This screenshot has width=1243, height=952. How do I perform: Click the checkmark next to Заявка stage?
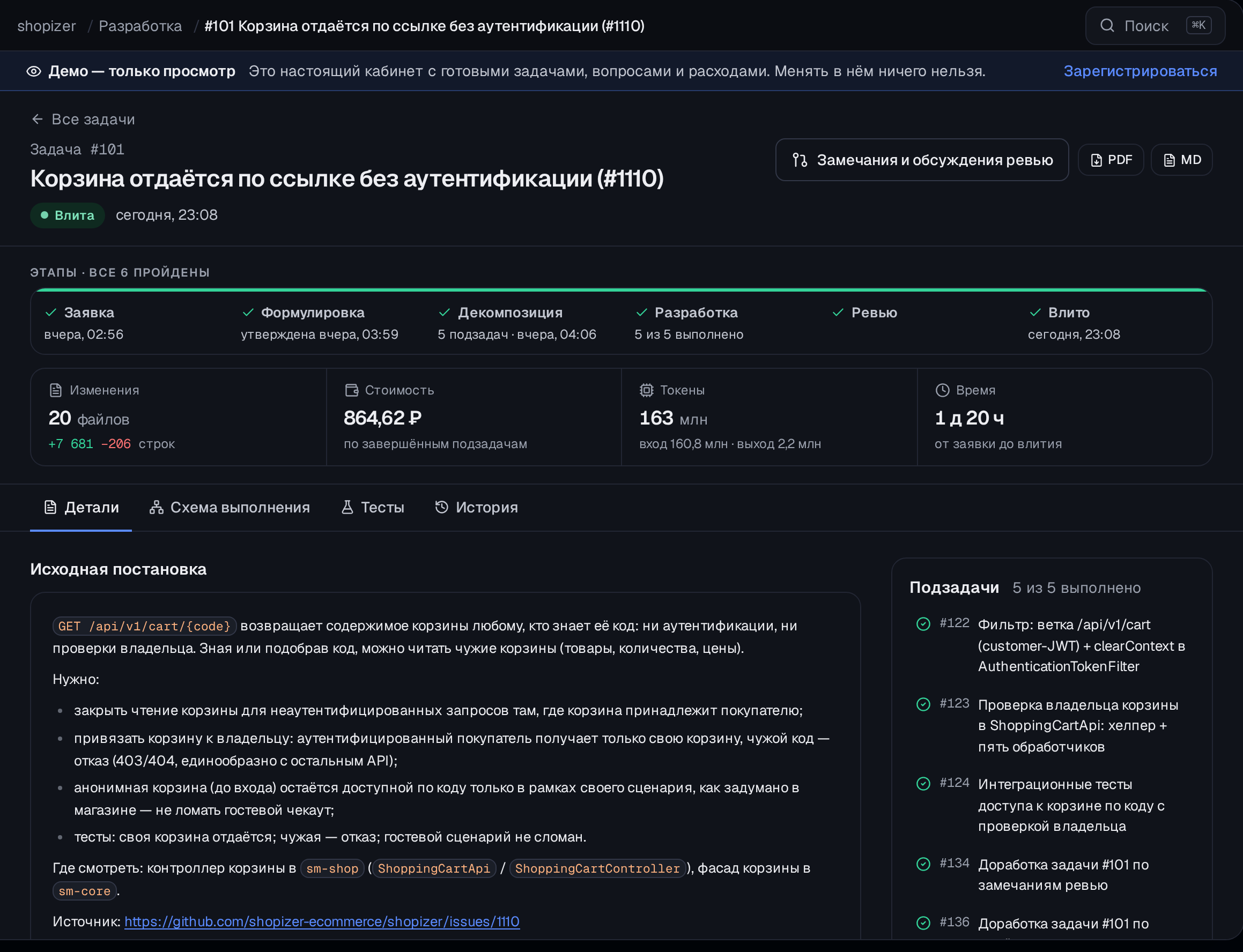pos(51,313)
